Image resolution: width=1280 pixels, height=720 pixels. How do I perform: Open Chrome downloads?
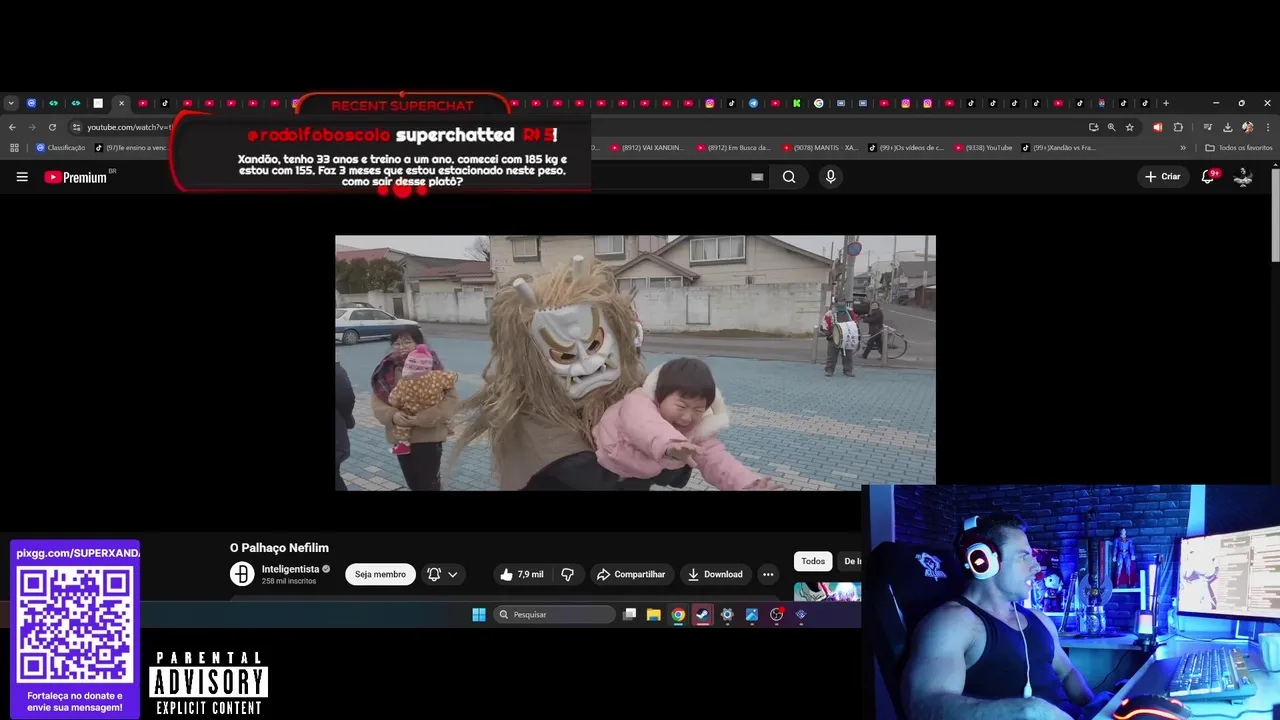tap(1227, 127)
